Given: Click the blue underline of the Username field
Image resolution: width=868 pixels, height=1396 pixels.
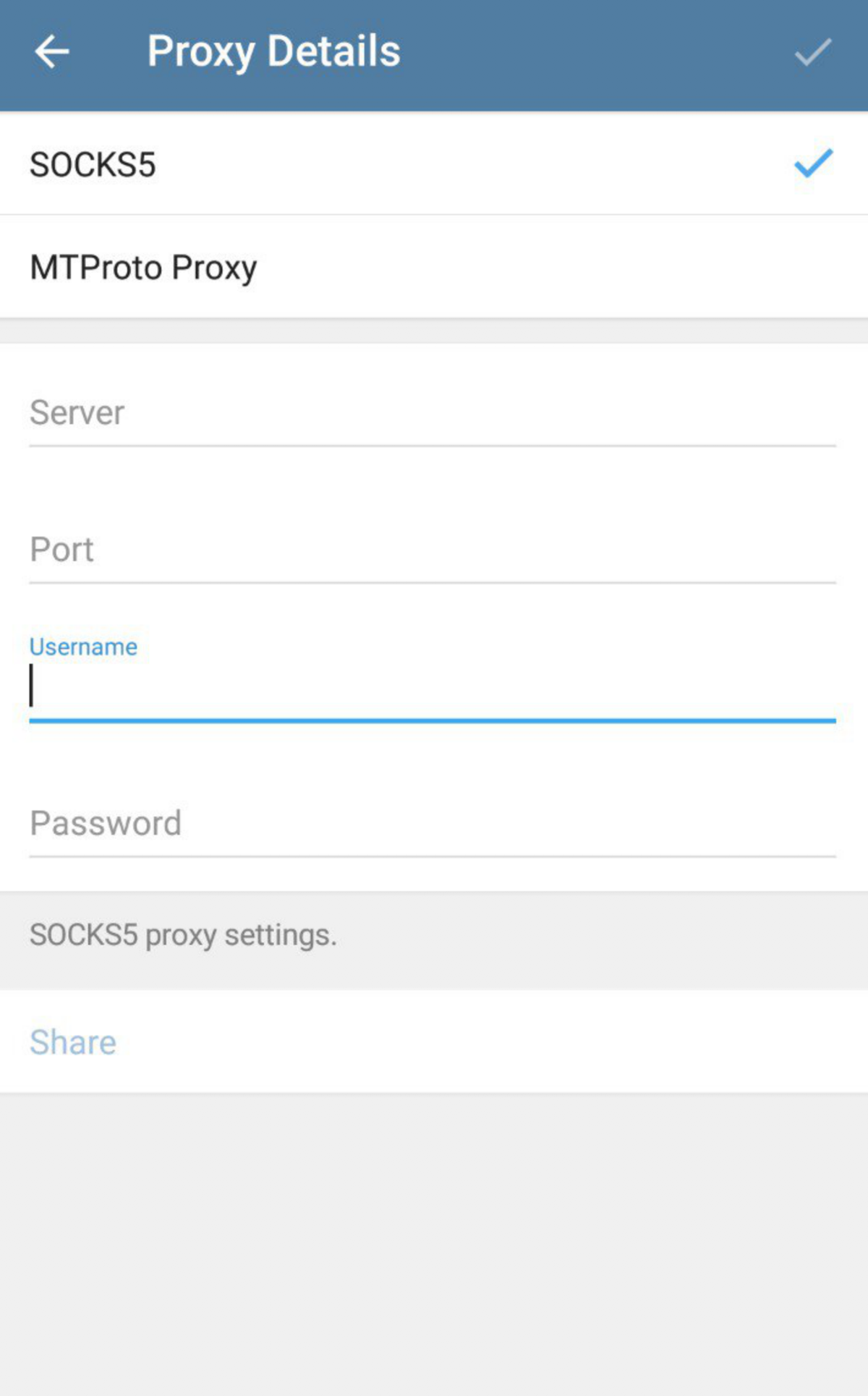Looking at the screenshot, I should click(x=433, y=720).
